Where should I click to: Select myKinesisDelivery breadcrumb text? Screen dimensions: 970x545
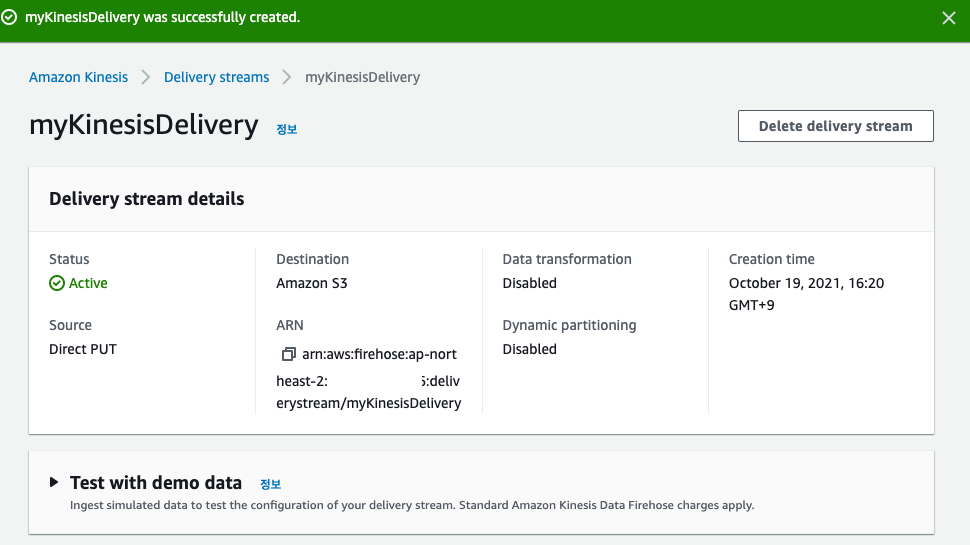click(363, 77)
